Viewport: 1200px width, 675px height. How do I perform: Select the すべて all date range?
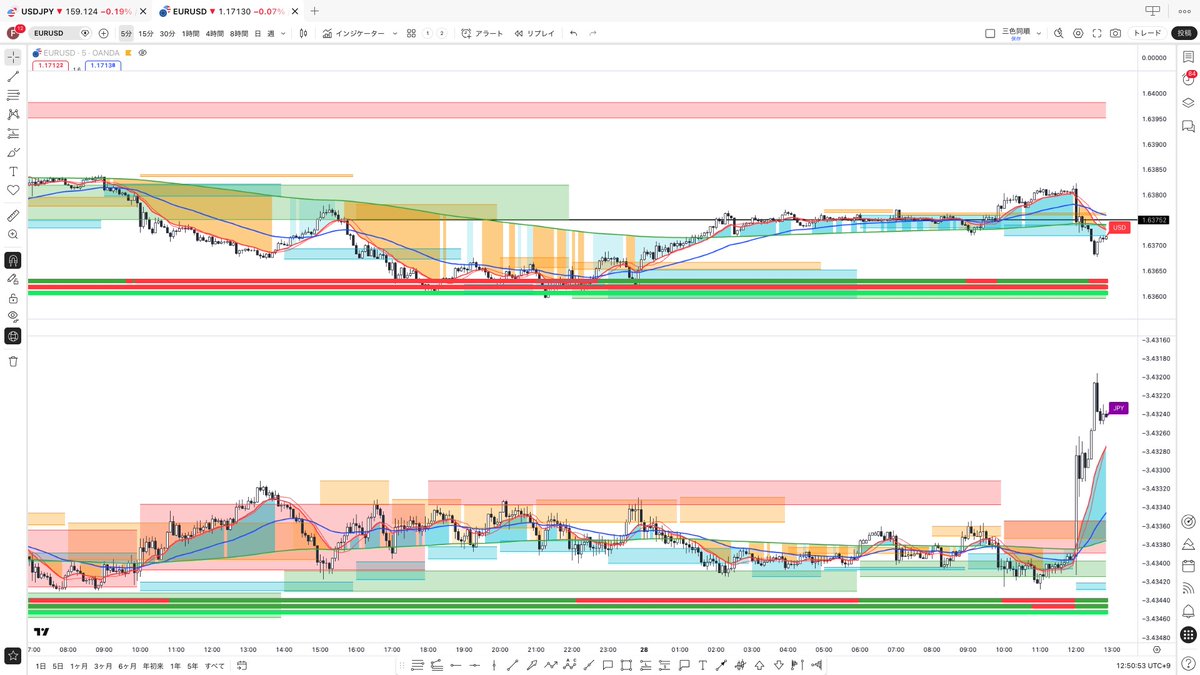(215, 665)
